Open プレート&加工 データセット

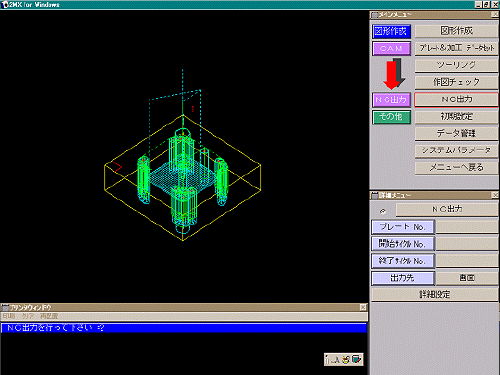(456, 48)
